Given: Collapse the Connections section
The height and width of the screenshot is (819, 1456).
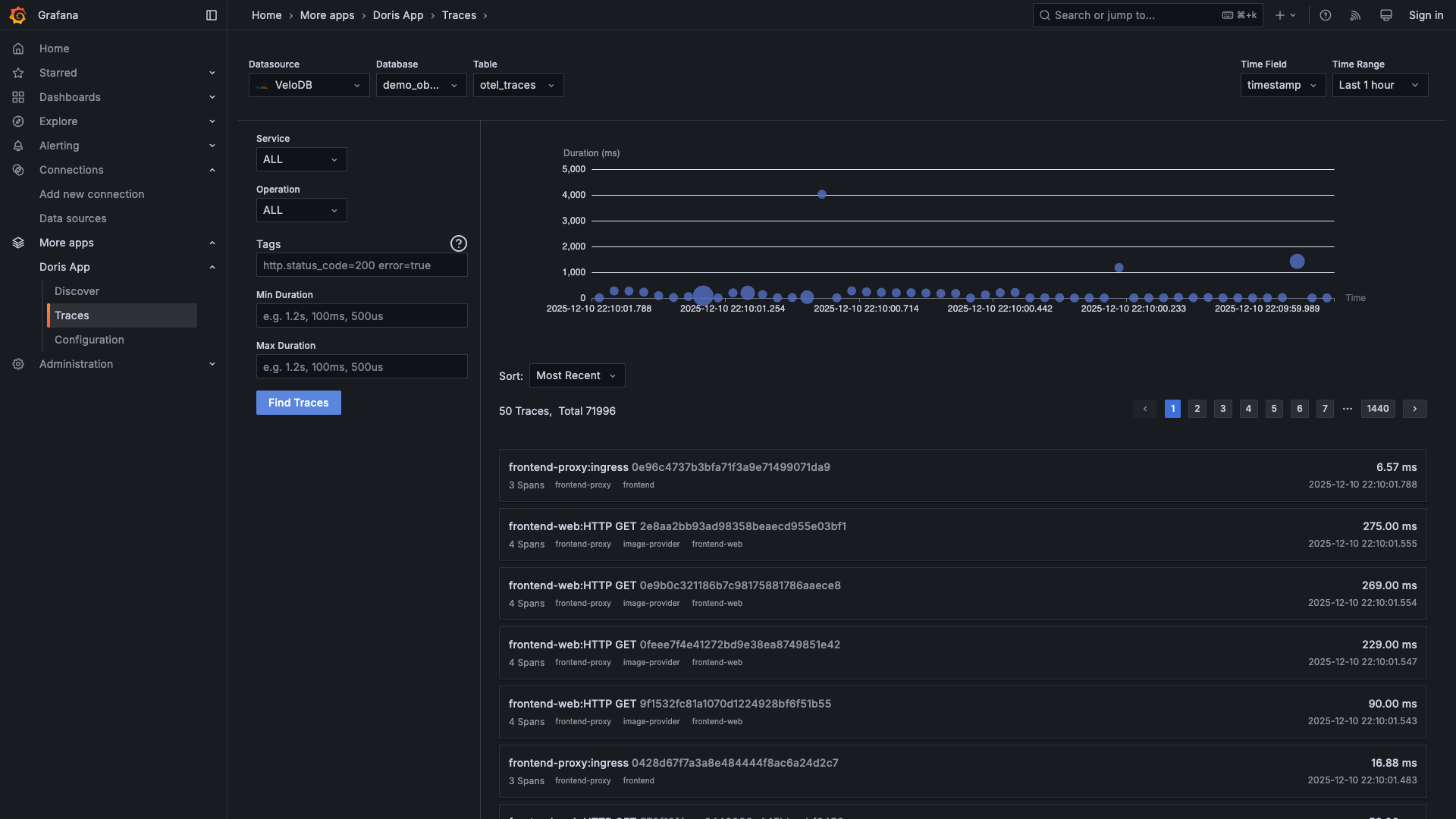Looking at the screenshot, I should [x=212, y=170].
